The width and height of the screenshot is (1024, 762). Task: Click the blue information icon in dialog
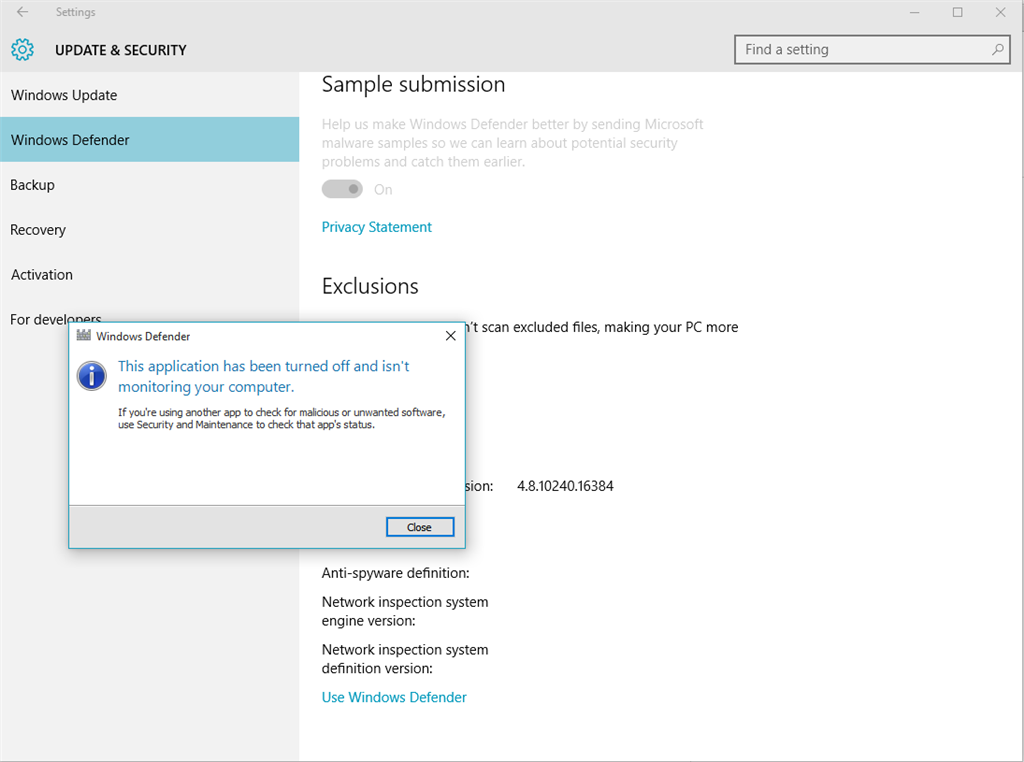(x=92, y=376)
